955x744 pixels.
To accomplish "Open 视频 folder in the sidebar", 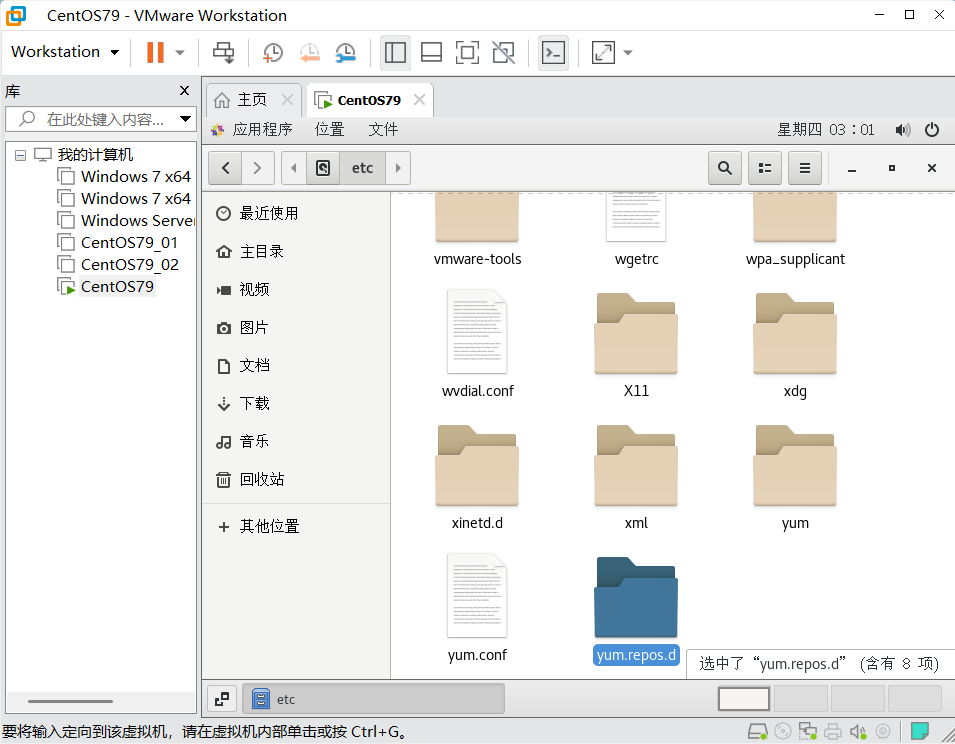I will [x=296, y=289].
